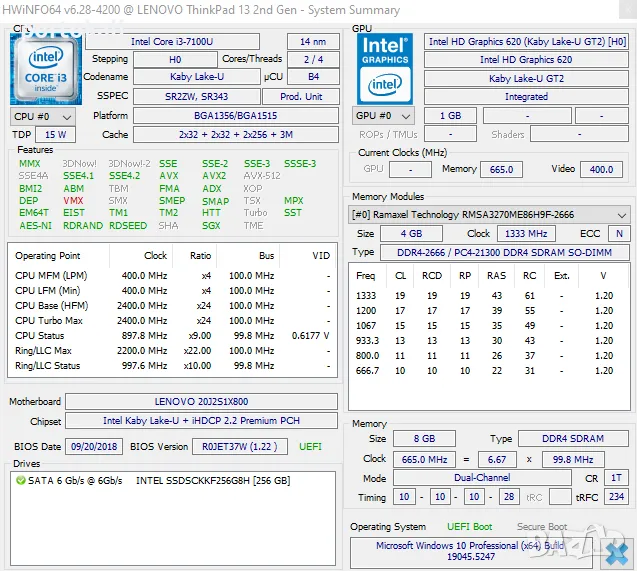Click the Intel HD Graphics 620 field
637x571 pixels.
[526, 60]
